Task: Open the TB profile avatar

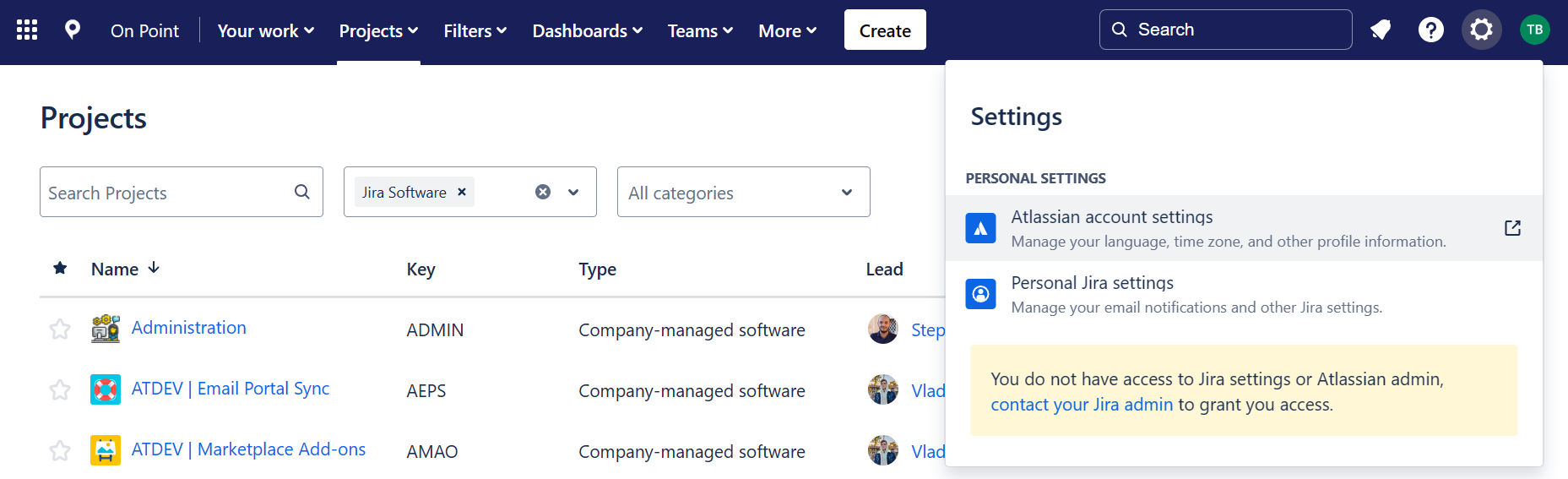Action: (x=1534, y=30)
